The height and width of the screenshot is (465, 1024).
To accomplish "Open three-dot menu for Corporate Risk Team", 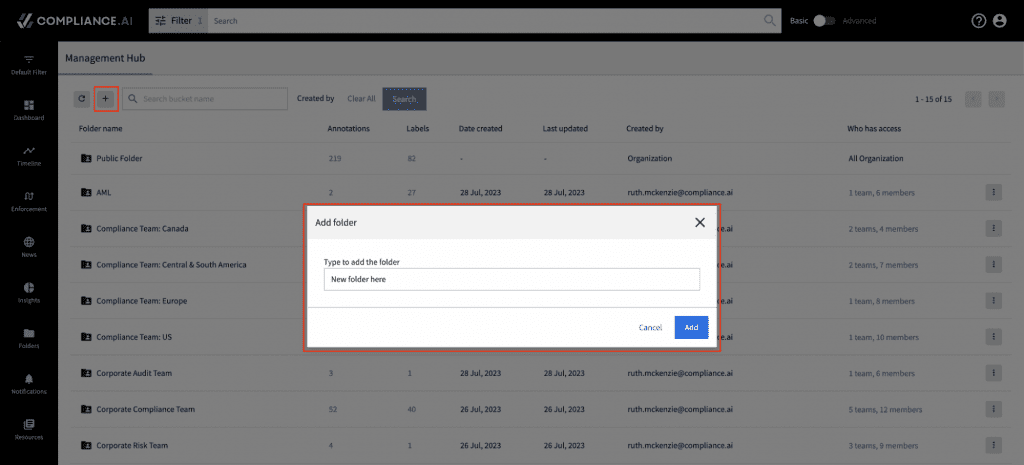I will click(x=993, y=445).
